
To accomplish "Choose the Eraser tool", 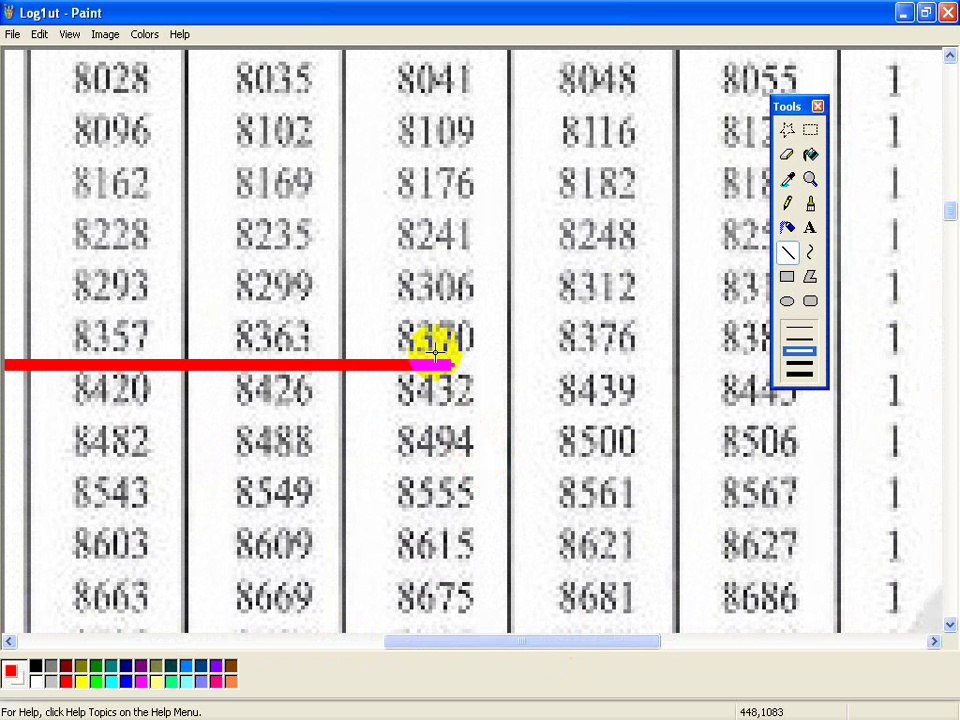I will coord(787,154).
